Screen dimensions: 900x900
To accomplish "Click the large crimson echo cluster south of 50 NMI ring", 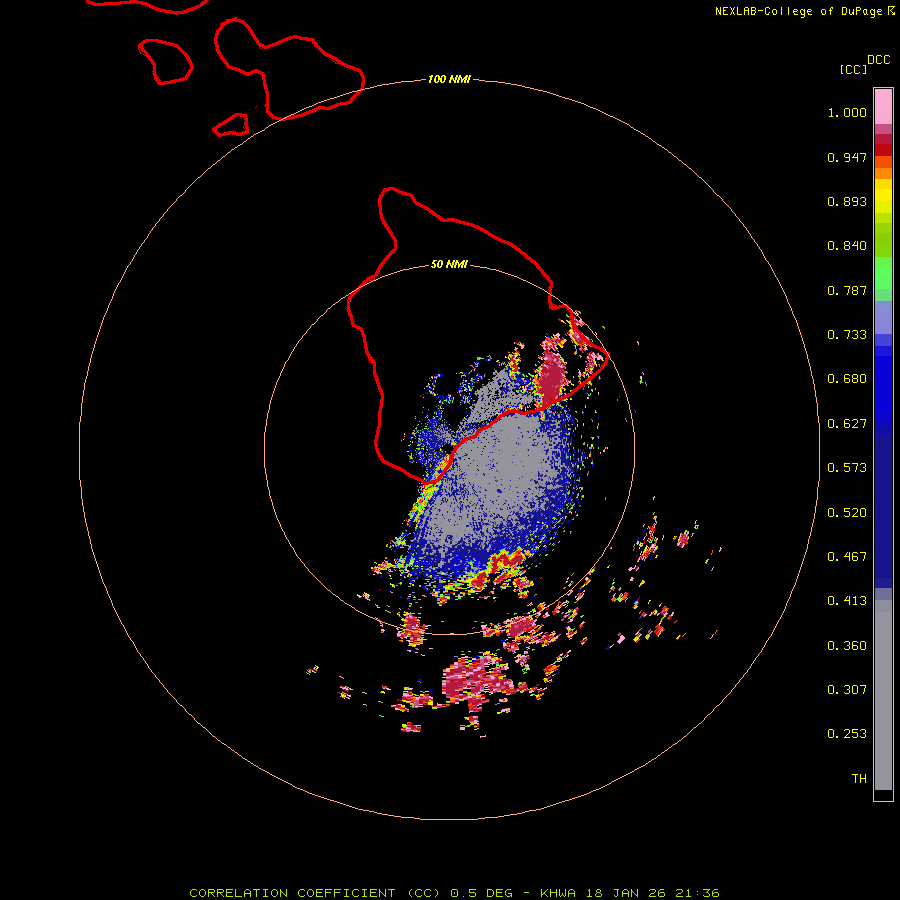I will [476, 680].
